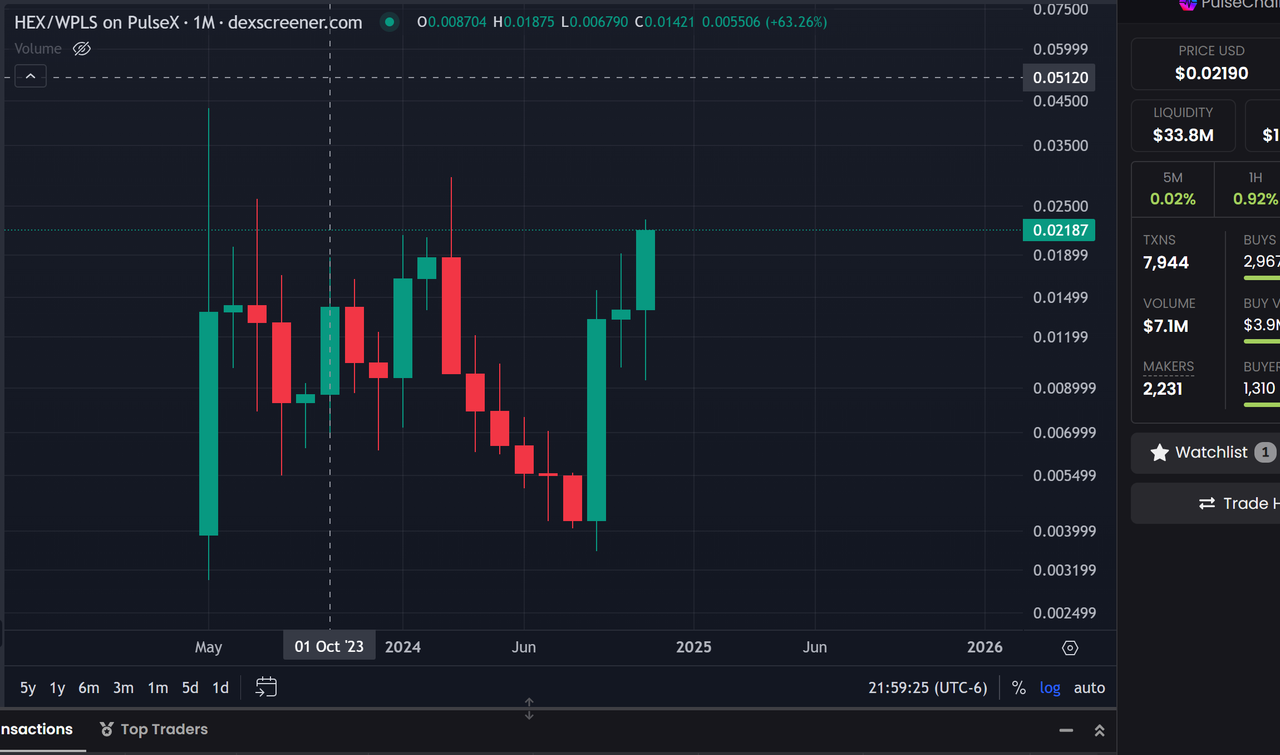Click the green market status dot
This screenshot has width=1280, height=755.
coord(389,22)
